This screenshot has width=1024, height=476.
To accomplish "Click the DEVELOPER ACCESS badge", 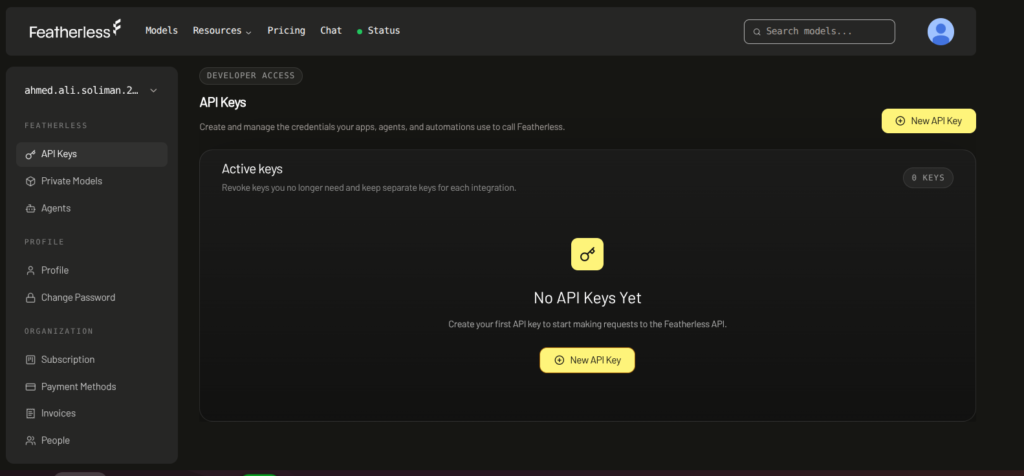I will pos(251,76).
